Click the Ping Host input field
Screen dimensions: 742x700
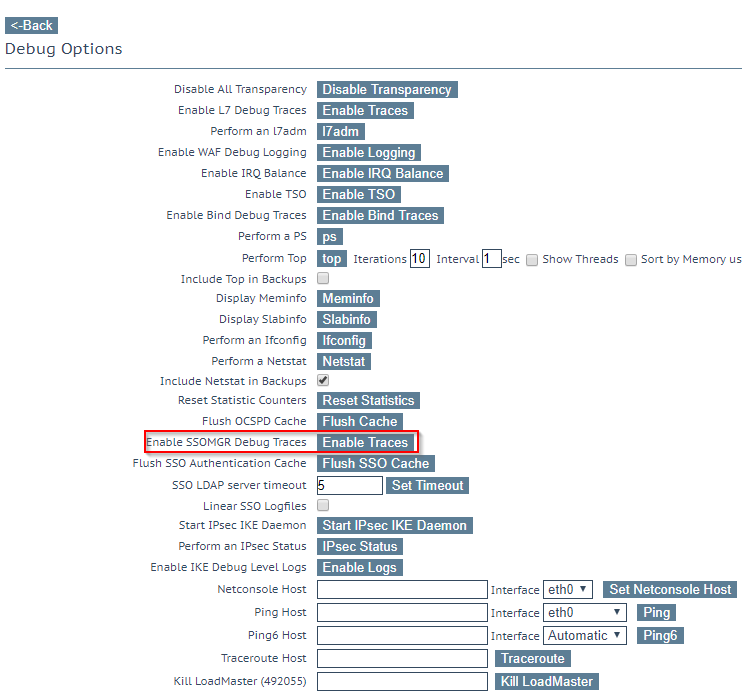(402, 612)
